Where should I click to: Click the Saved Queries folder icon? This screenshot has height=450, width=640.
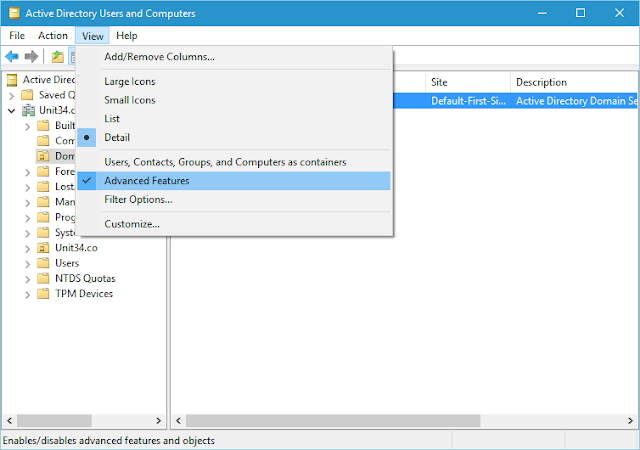pos(27,95)
